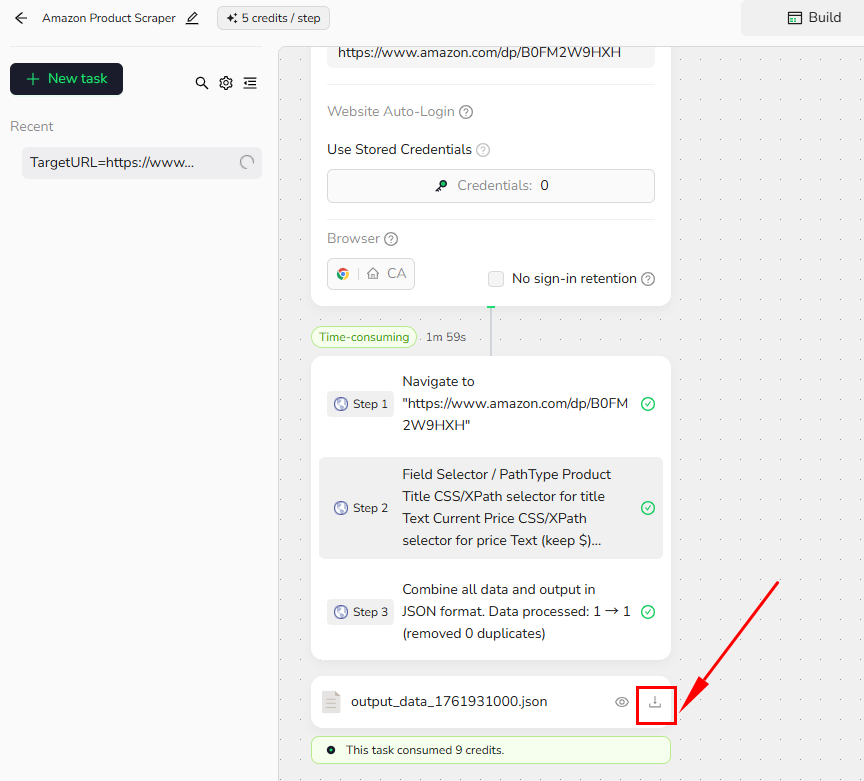Click Use Stored Credentials help icon
The image size is (864, 781).
(x=483, y=150)
